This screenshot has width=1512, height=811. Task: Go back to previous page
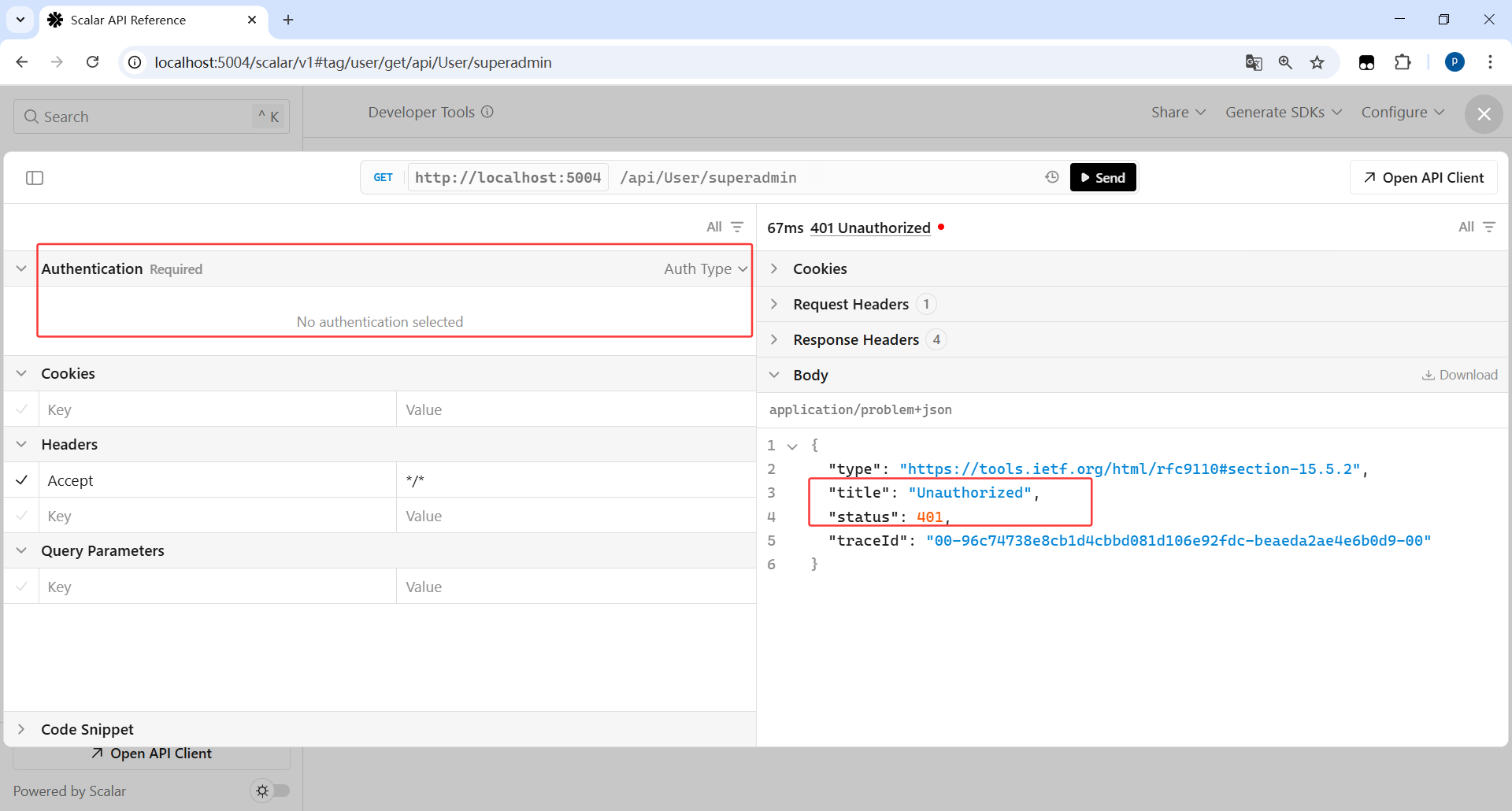(x=22, y=62)
